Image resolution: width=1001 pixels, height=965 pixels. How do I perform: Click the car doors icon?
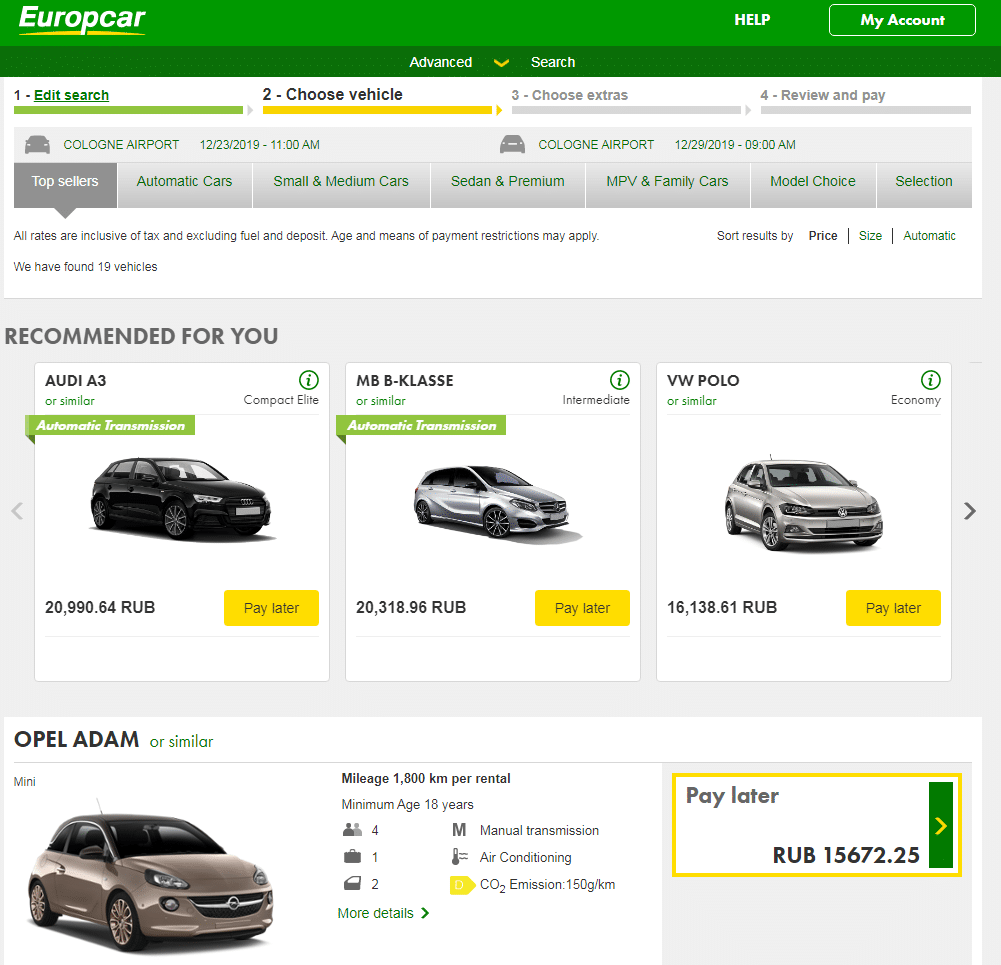(x=352, y=883)
